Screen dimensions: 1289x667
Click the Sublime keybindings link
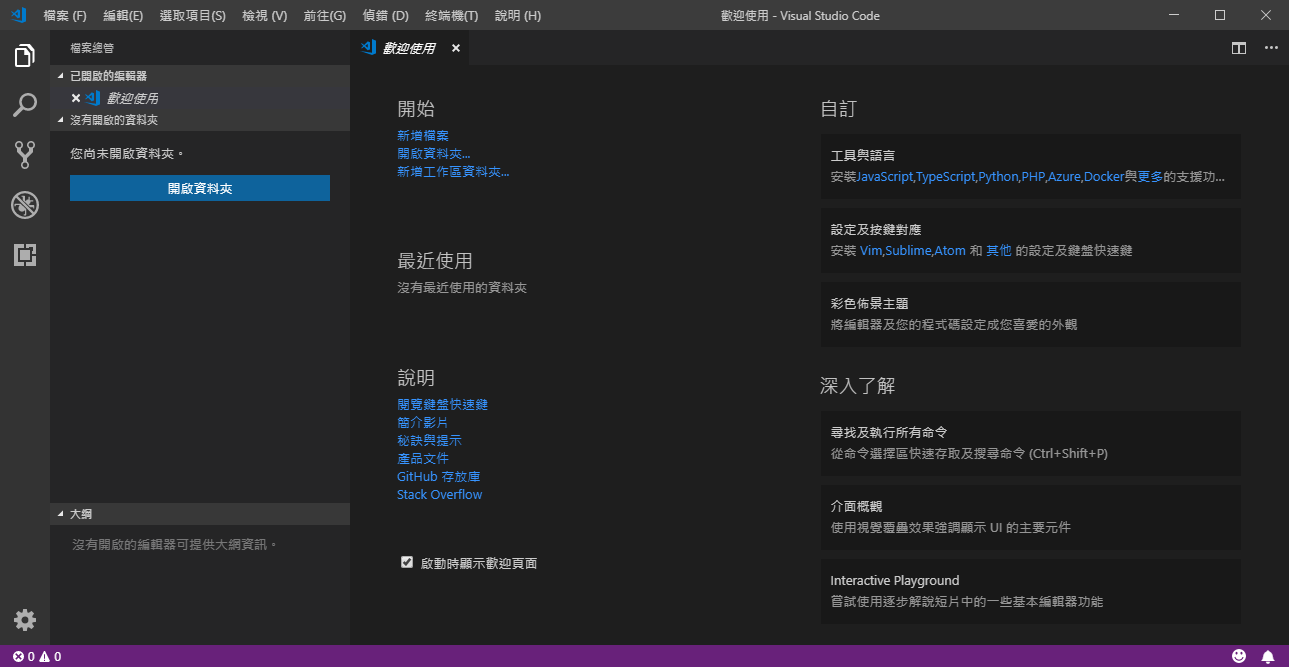909,251
